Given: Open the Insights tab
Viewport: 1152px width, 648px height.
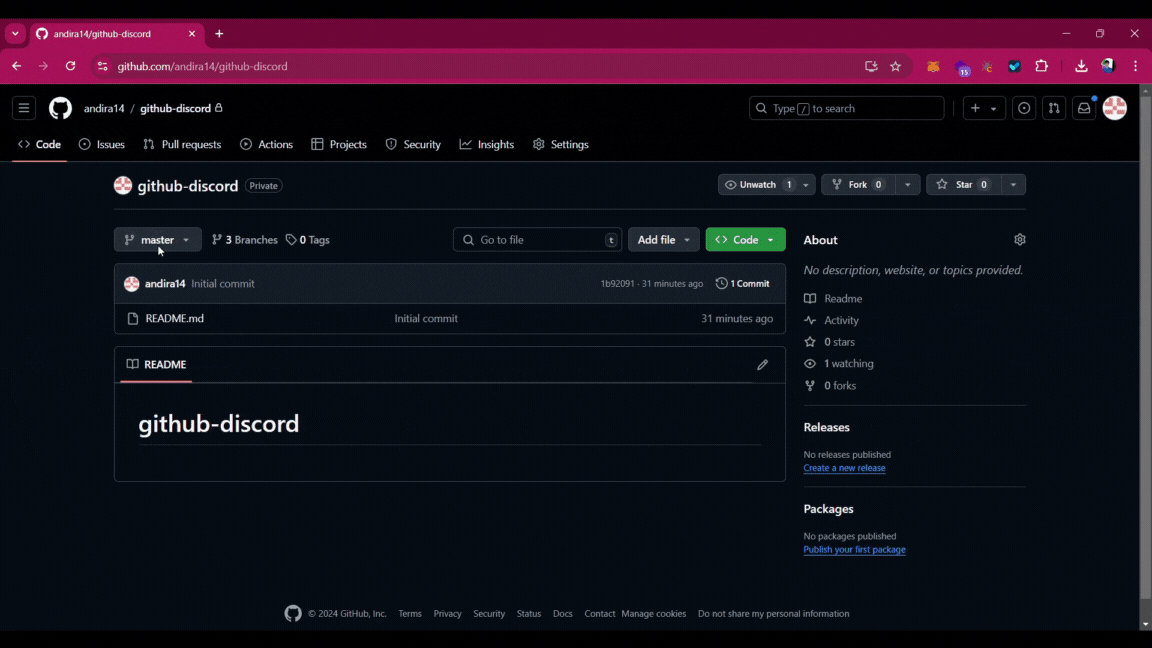Looking at the screenshot, I should 487,145.
